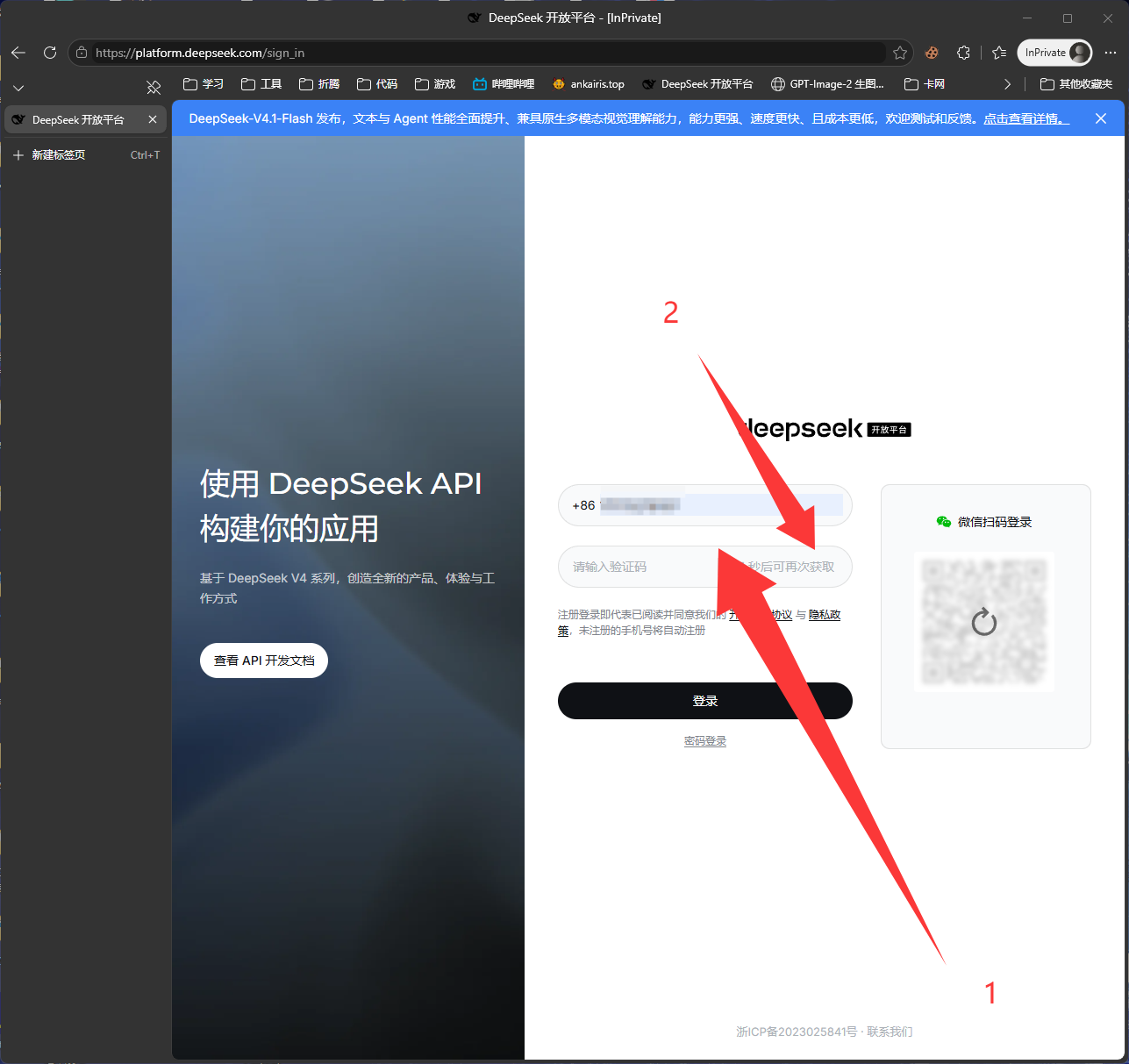The height and width of the screenshot is (1064, 1129).
Task: Open the Extensions puzzle icon
Action: (x=963, y=53)
